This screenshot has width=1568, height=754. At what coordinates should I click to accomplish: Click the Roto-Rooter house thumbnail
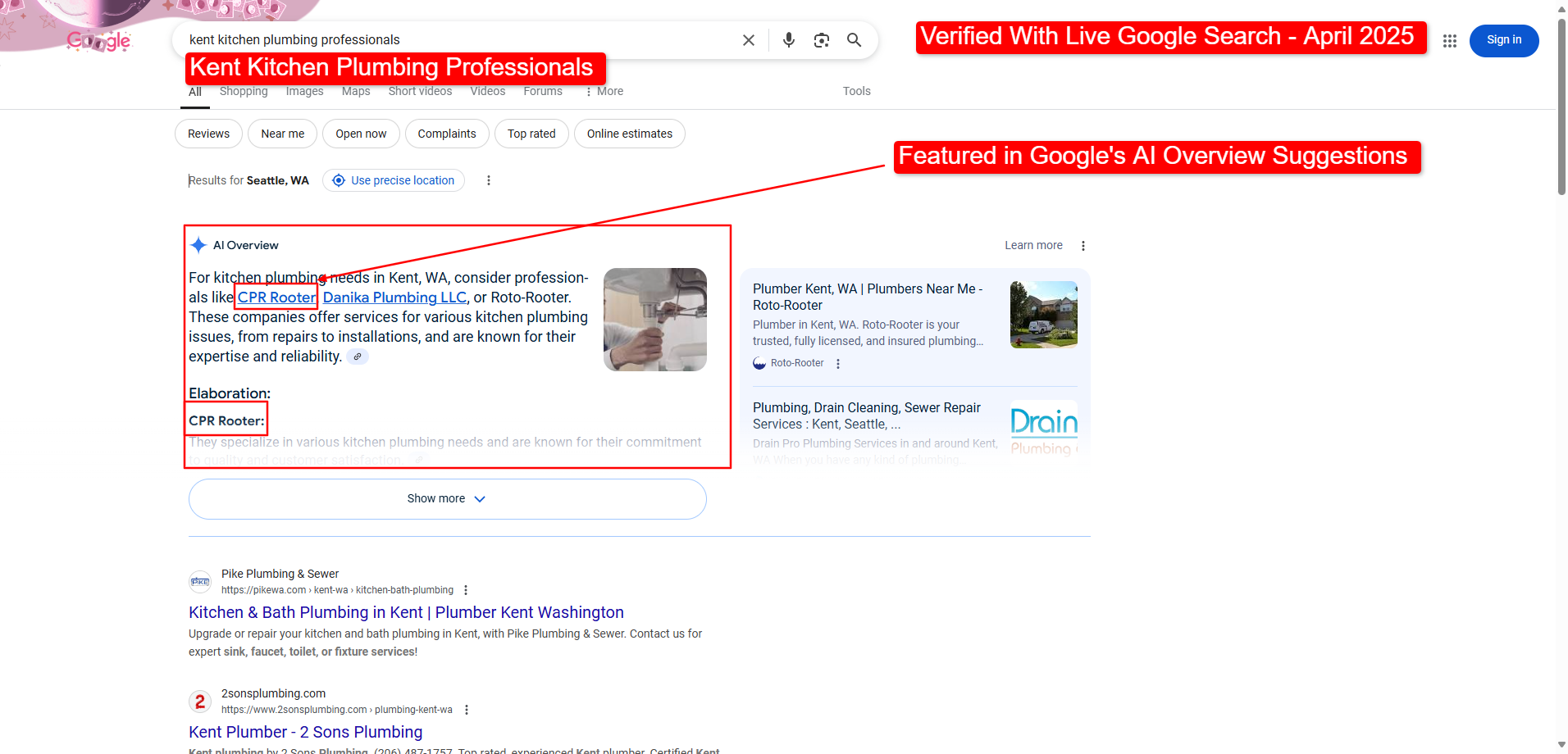(x=1044, y=315)
